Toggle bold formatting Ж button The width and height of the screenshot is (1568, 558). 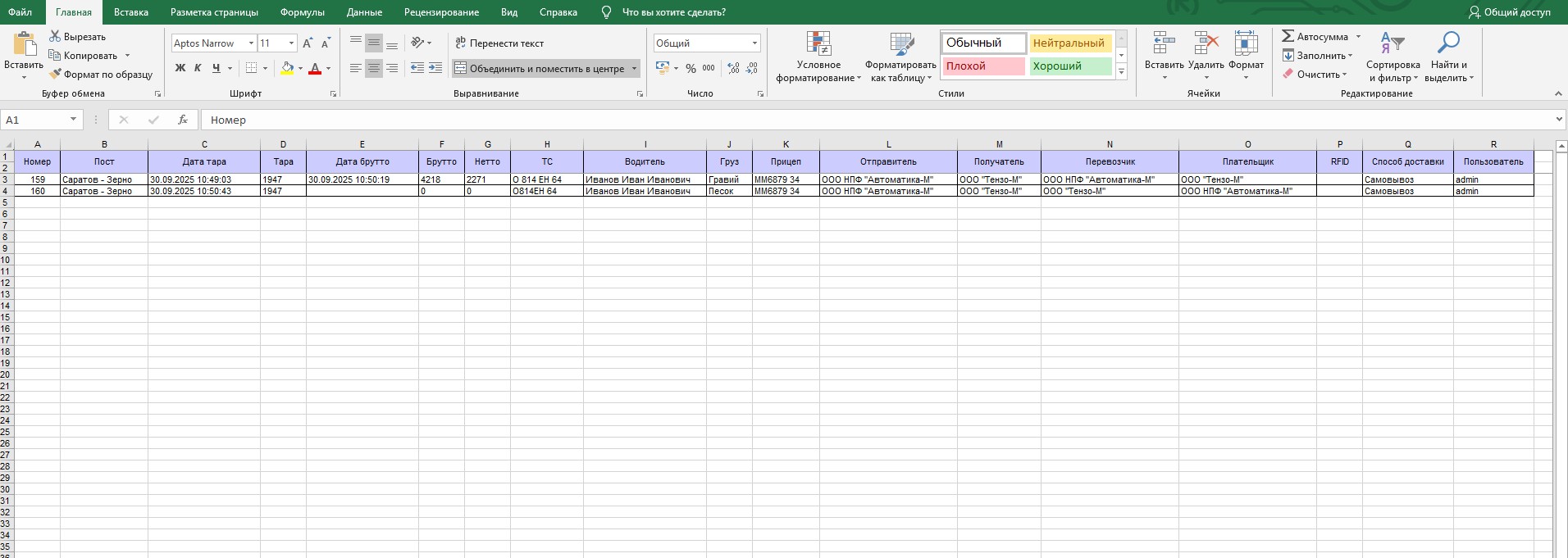pos(180,68)
